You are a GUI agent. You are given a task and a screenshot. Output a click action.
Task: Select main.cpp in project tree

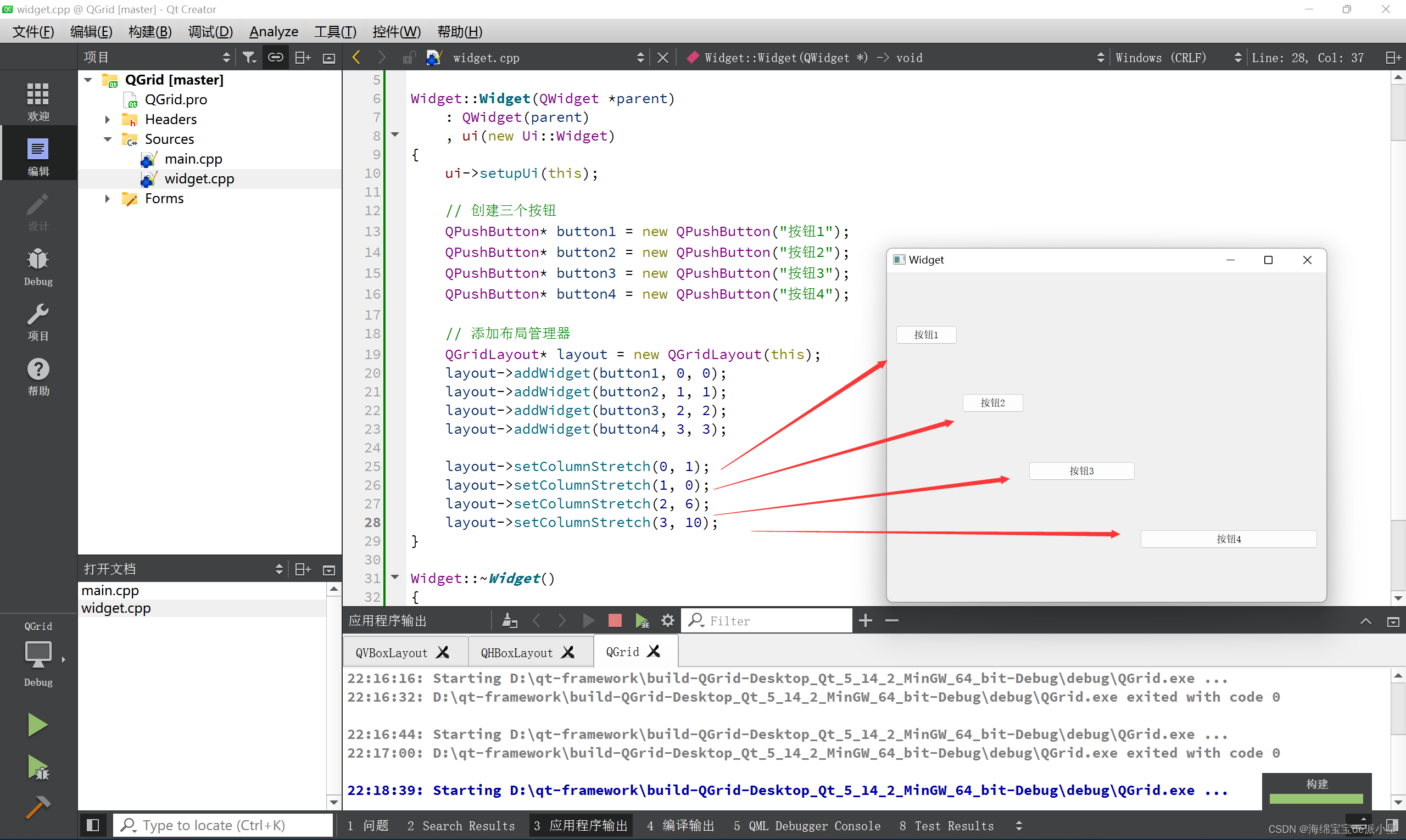click(x=193, y=159)
